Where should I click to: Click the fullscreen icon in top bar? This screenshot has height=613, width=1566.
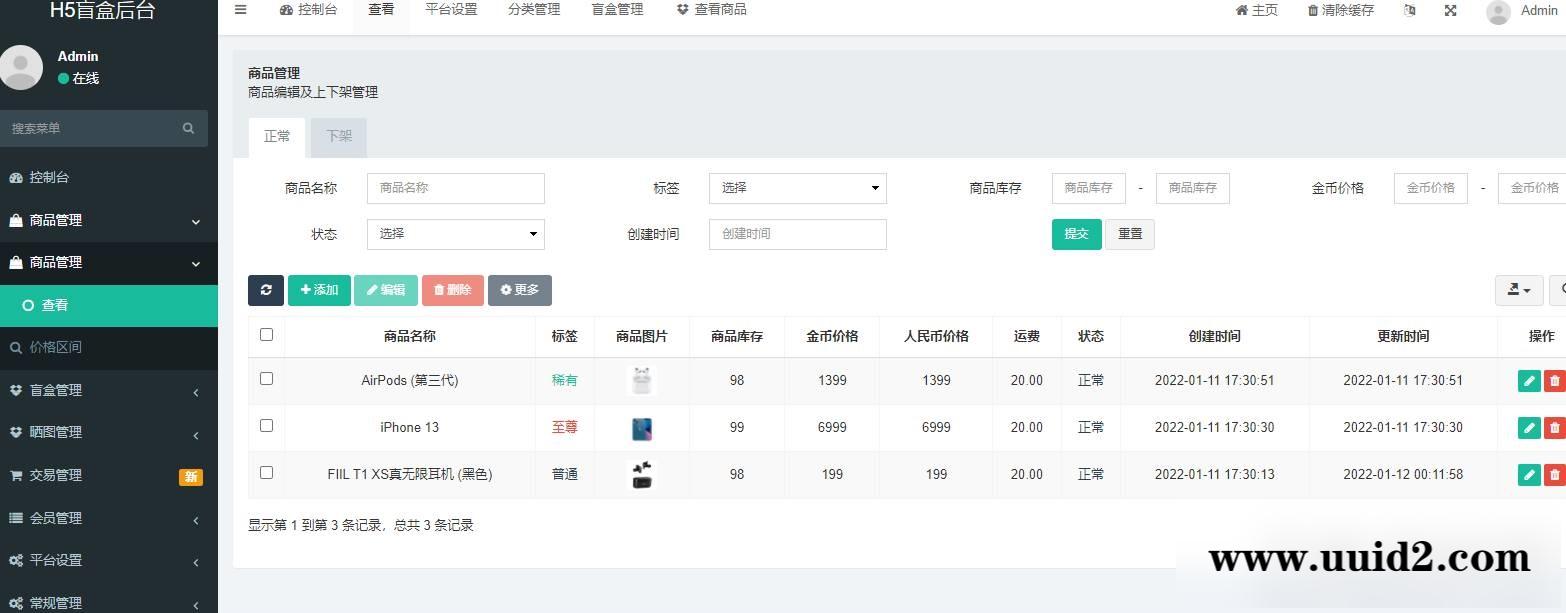tap(1450, 11)
